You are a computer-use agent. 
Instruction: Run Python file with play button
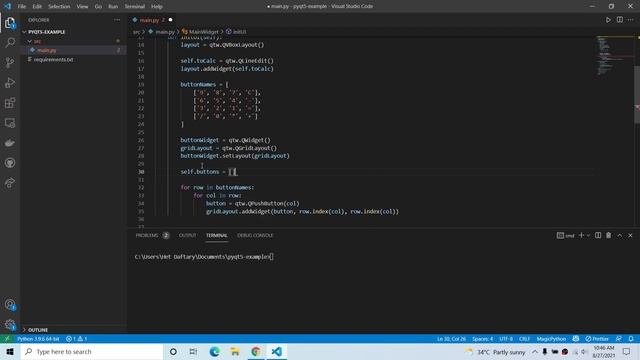pos(608,20)
